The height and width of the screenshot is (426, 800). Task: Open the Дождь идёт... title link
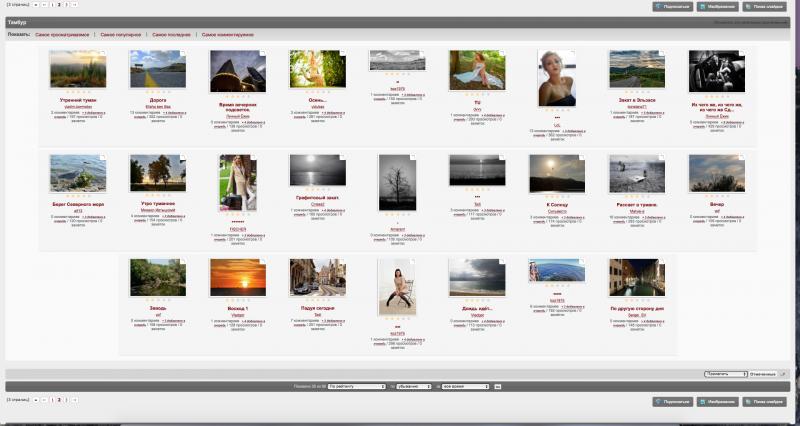click(477, 309)
